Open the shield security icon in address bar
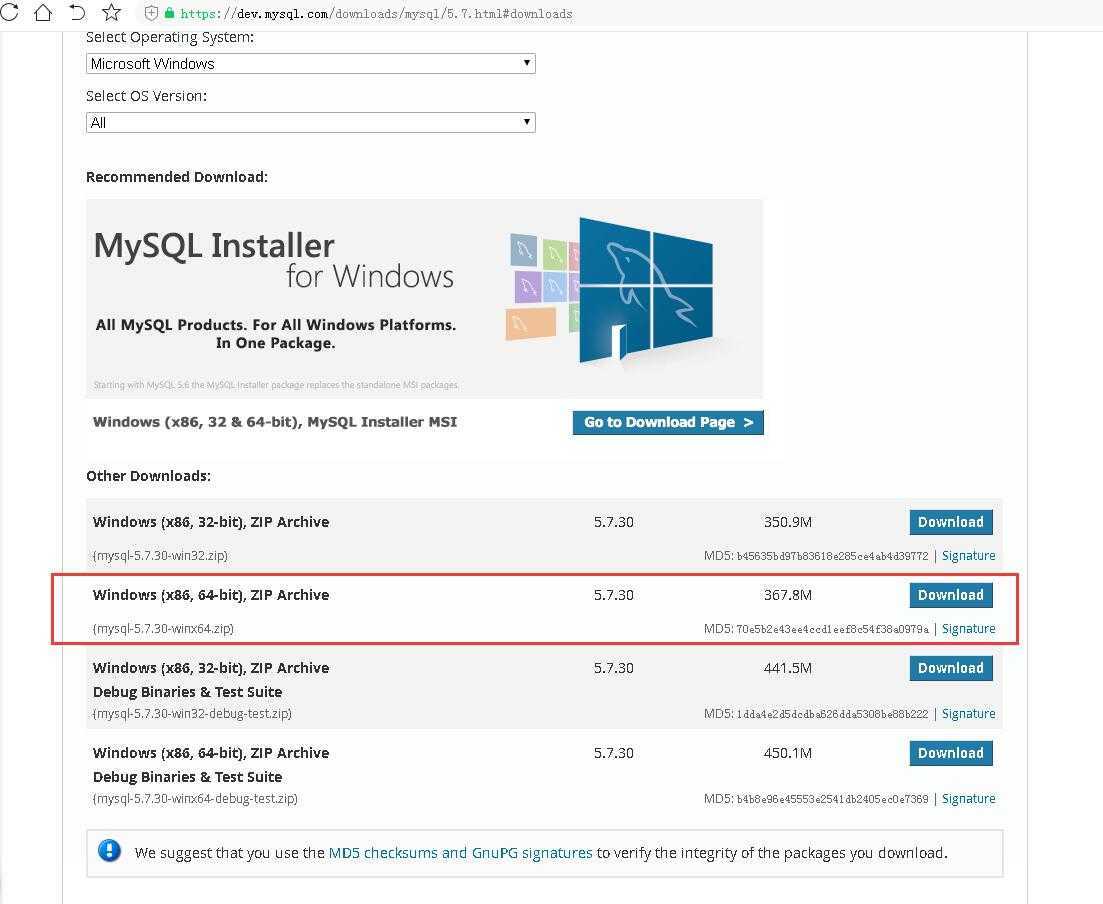 [151, 13]
